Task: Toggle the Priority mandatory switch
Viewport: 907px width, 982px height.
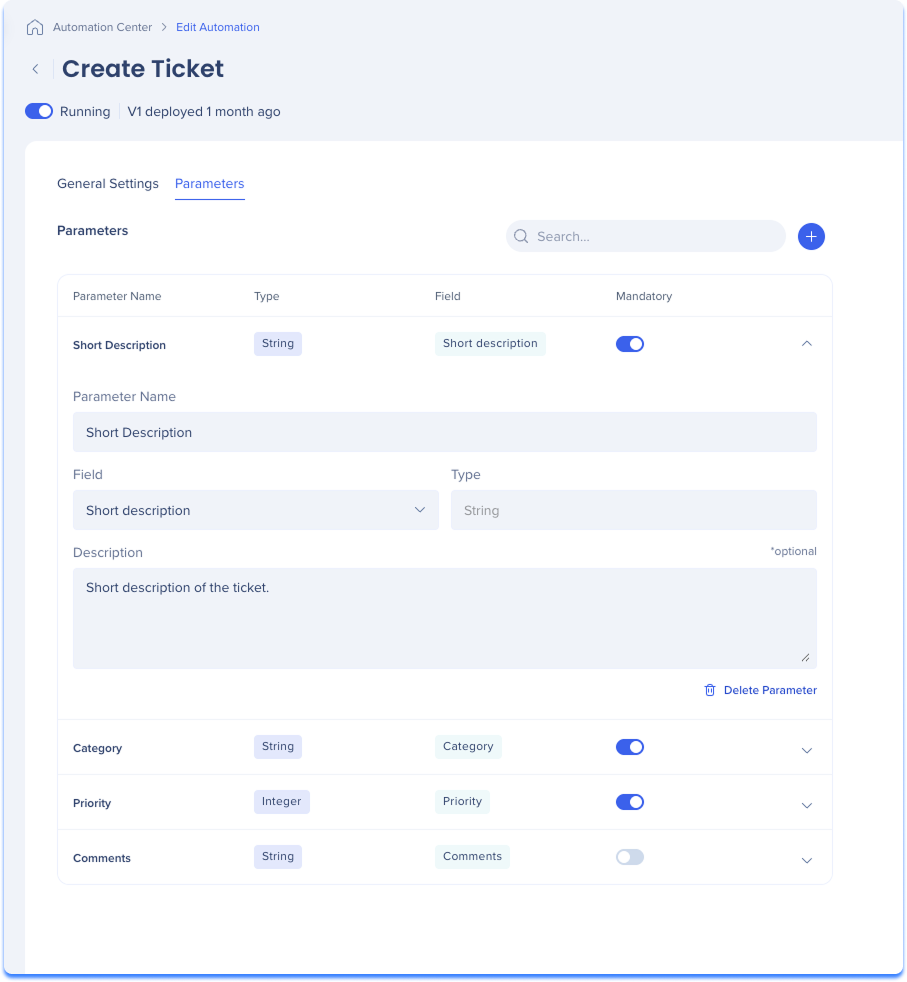Action: [630, 802]
